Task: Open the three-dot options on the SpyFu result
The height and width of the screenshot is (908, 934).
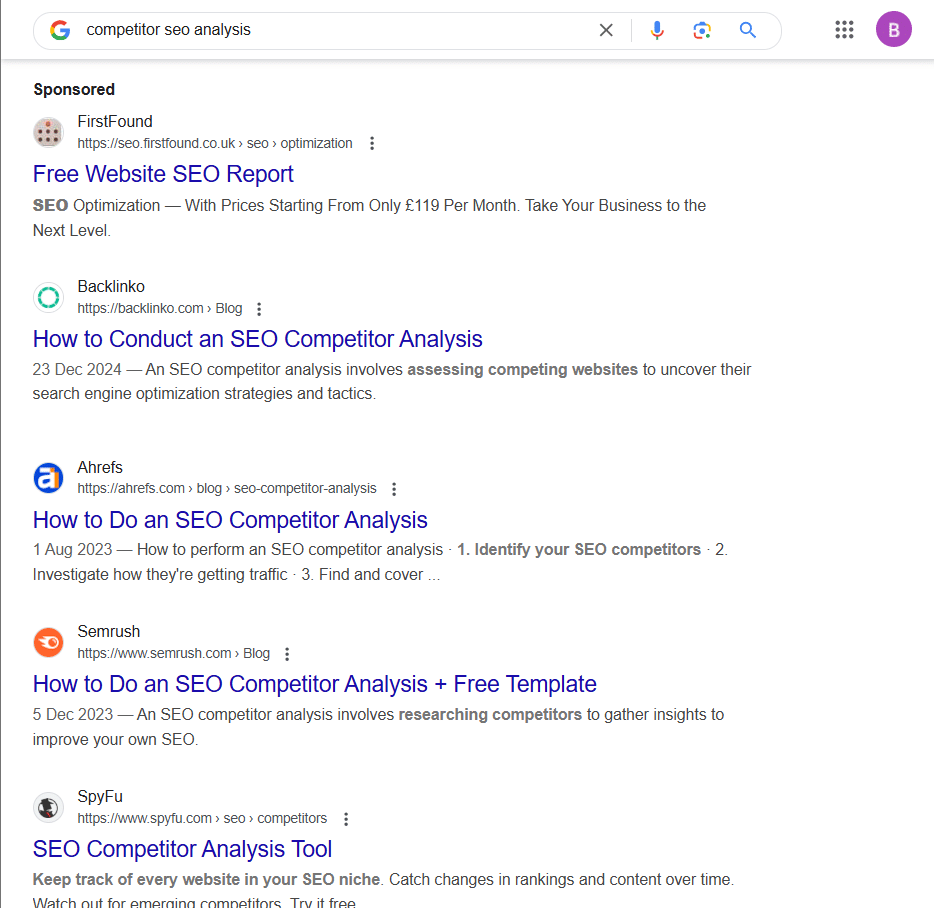Action: [345, 818]
